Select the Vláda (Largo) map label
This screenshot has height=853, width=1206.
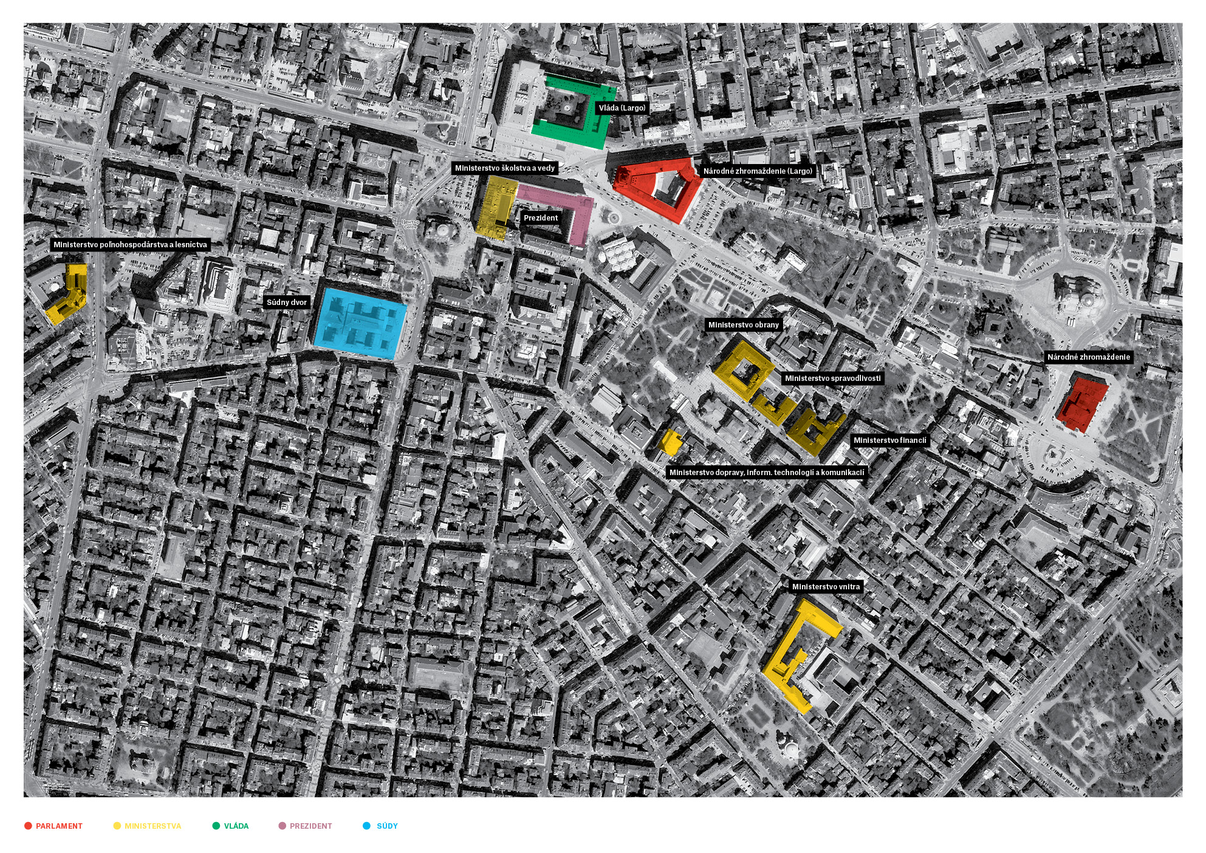(621, 107)
